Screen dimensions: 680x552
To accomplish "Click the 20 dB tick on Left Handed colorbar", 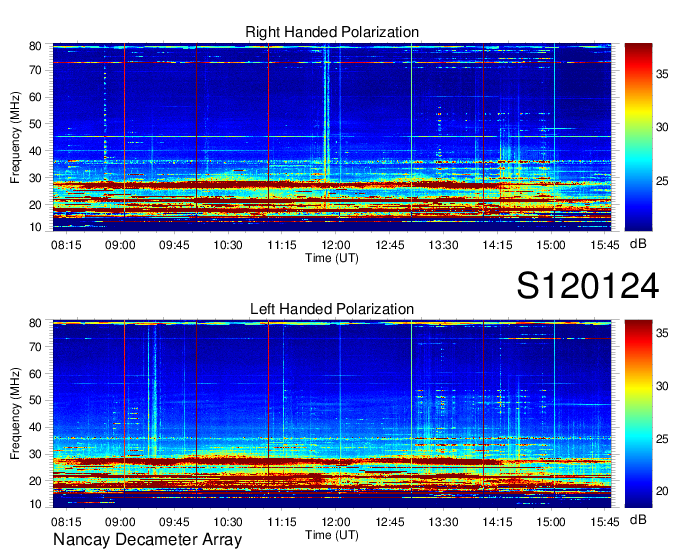I will 662,491.
